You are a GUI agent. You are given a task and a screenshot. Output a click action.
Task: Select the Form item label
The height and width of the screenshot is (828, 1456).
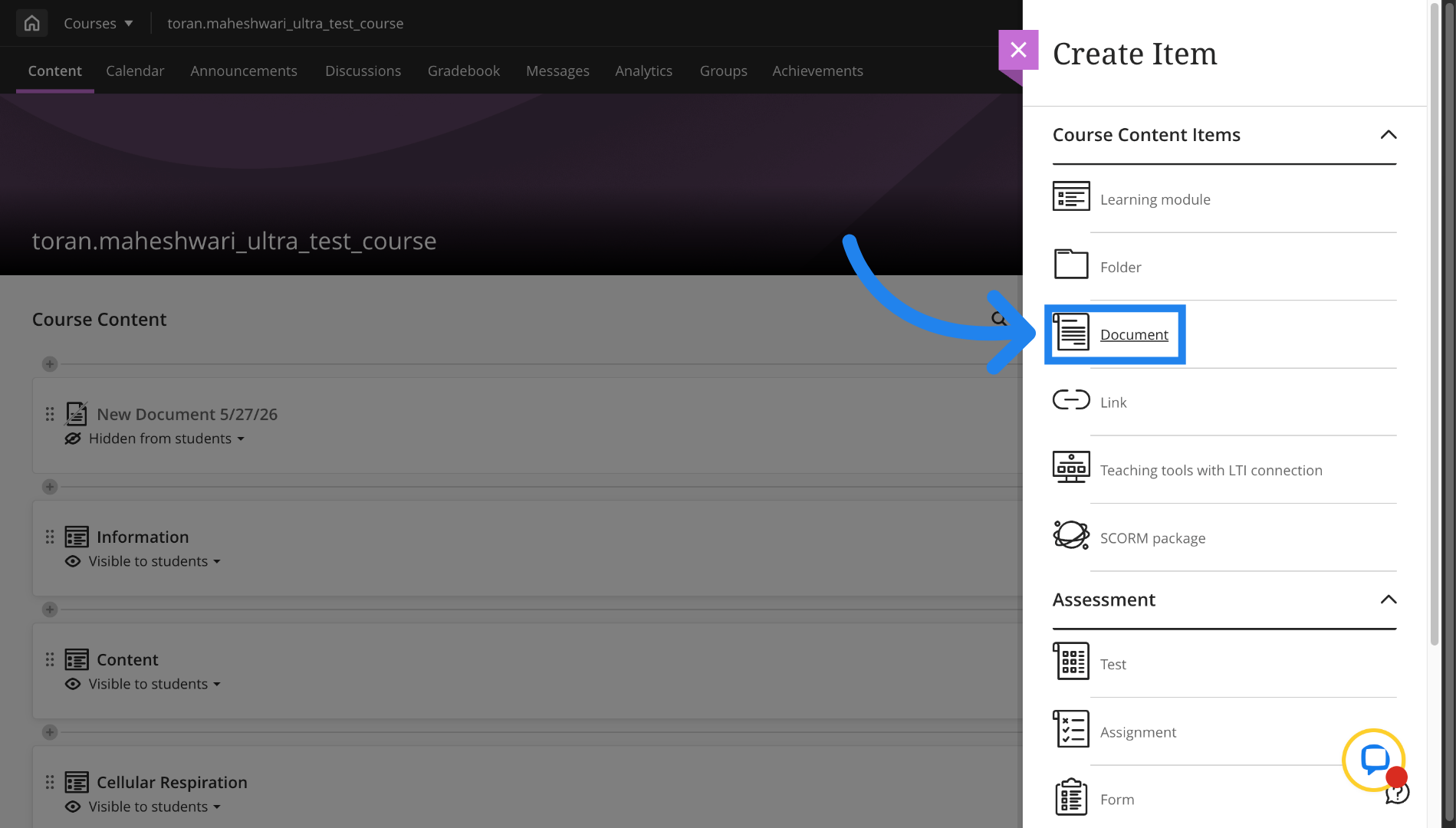1117,800
